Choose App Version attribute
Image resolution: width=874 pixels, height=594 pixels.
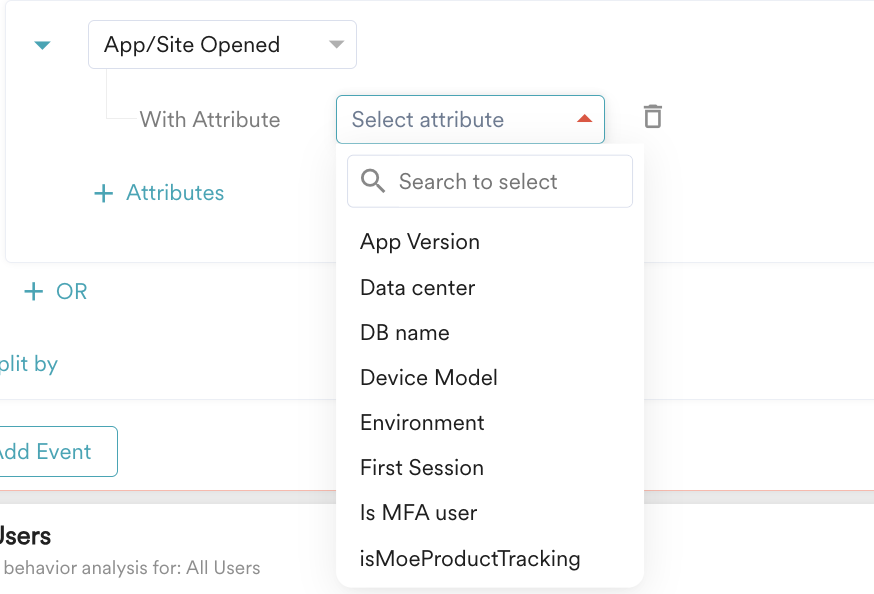coord(420,242)
